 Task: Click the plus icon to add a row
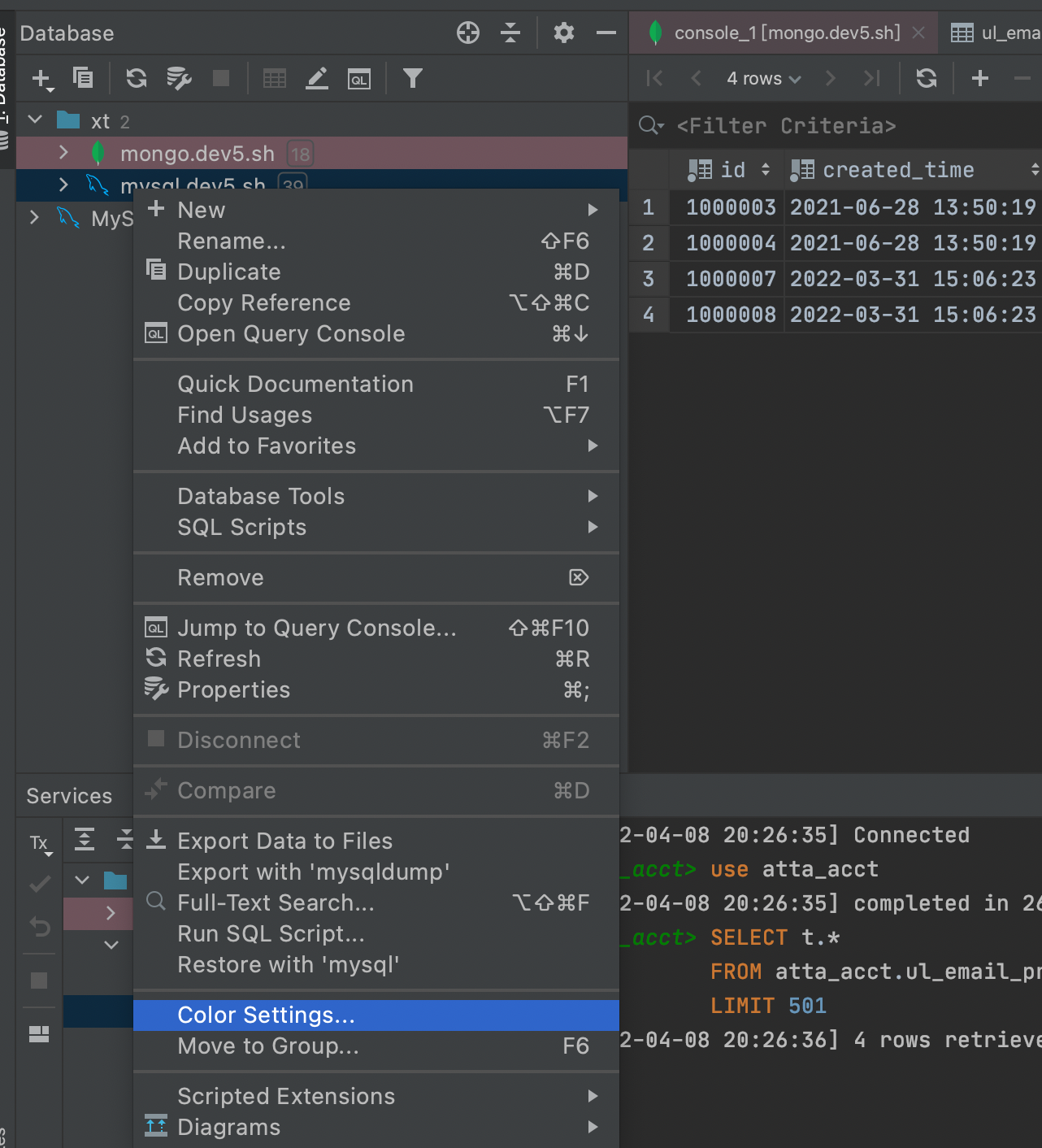coord(979,78)
